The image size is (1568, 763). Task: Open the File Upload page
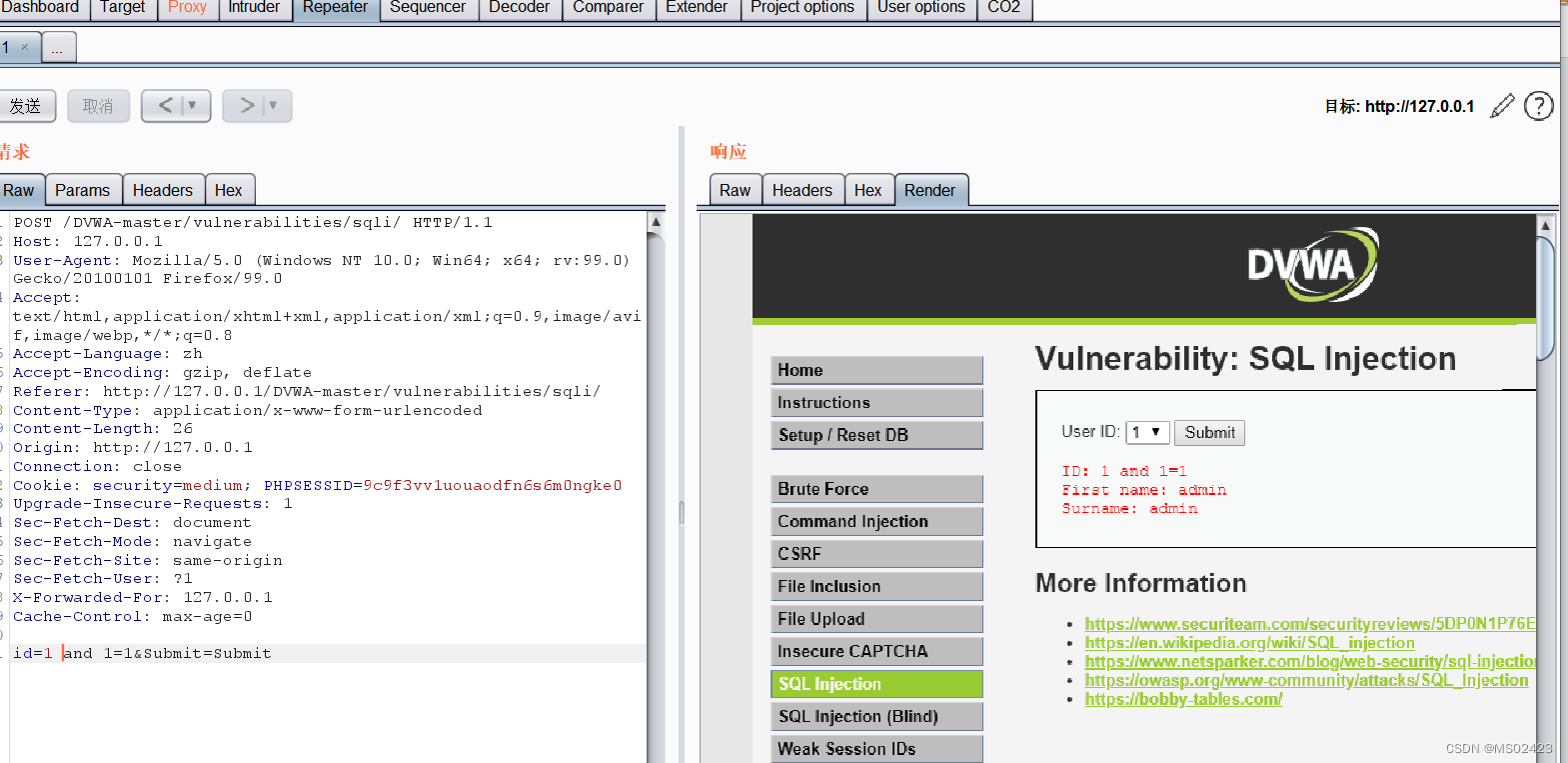point(876,619)
